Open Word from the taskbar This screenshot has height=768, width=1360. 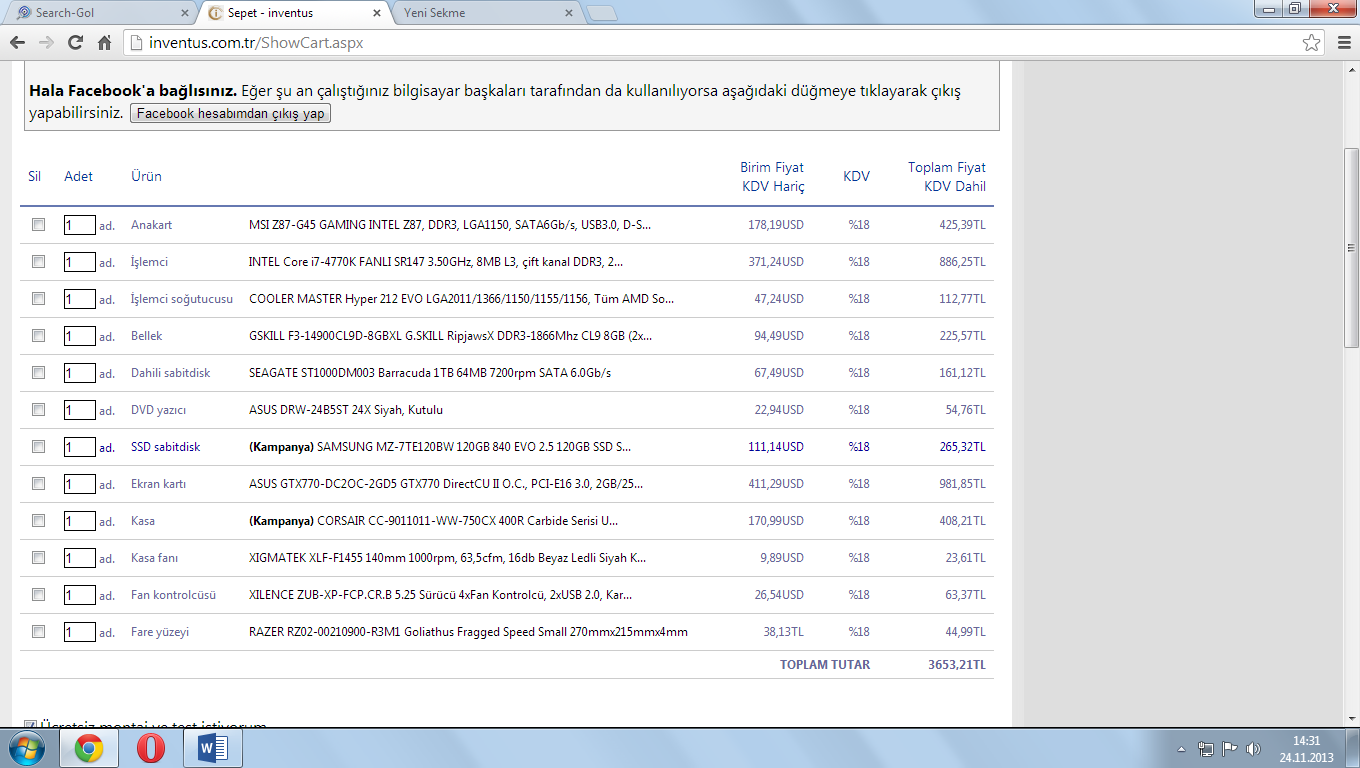point(213,748)
